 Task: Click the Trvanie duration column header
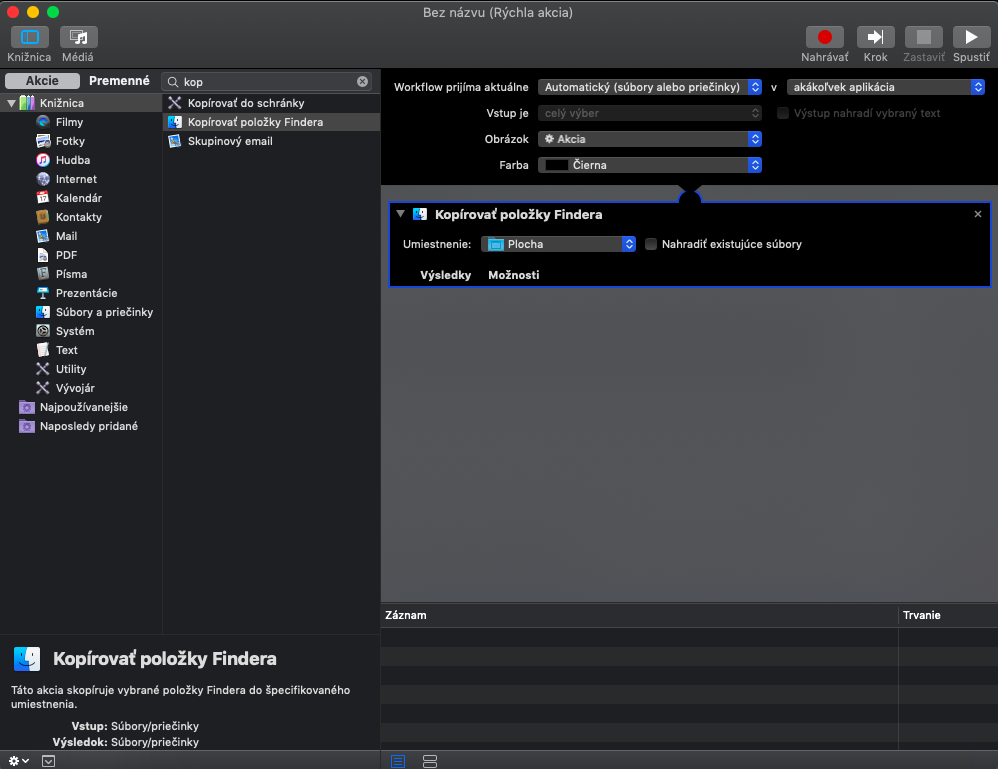948,615
